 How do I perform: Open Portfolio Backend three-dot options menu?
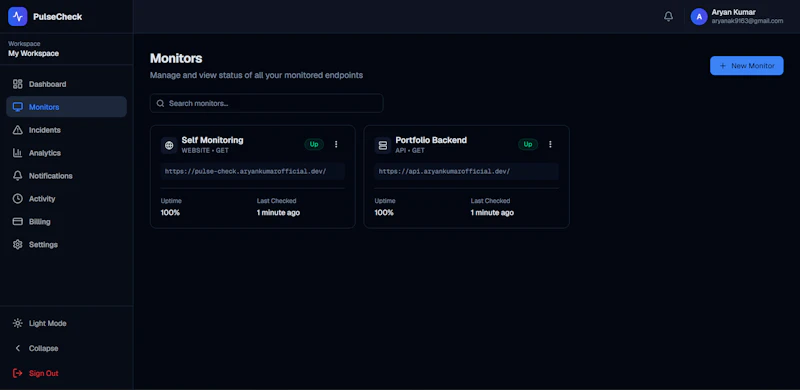tap(550, 144)
